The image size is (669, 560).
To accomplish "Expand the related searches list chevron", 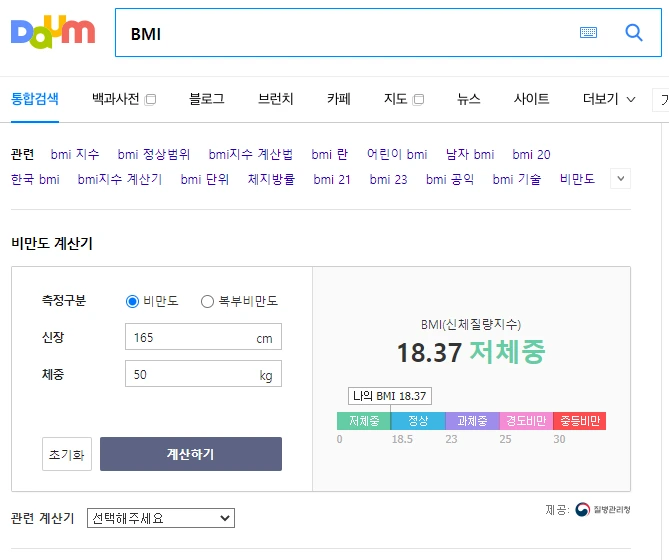I will tap(621, 179).
